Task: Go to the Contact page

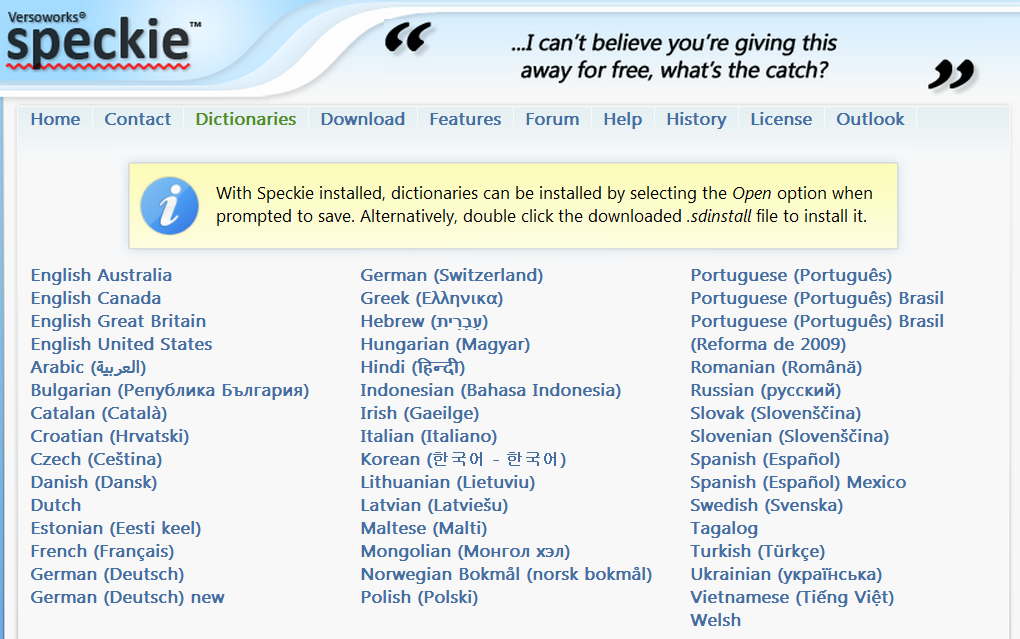Action: [137, 119]
